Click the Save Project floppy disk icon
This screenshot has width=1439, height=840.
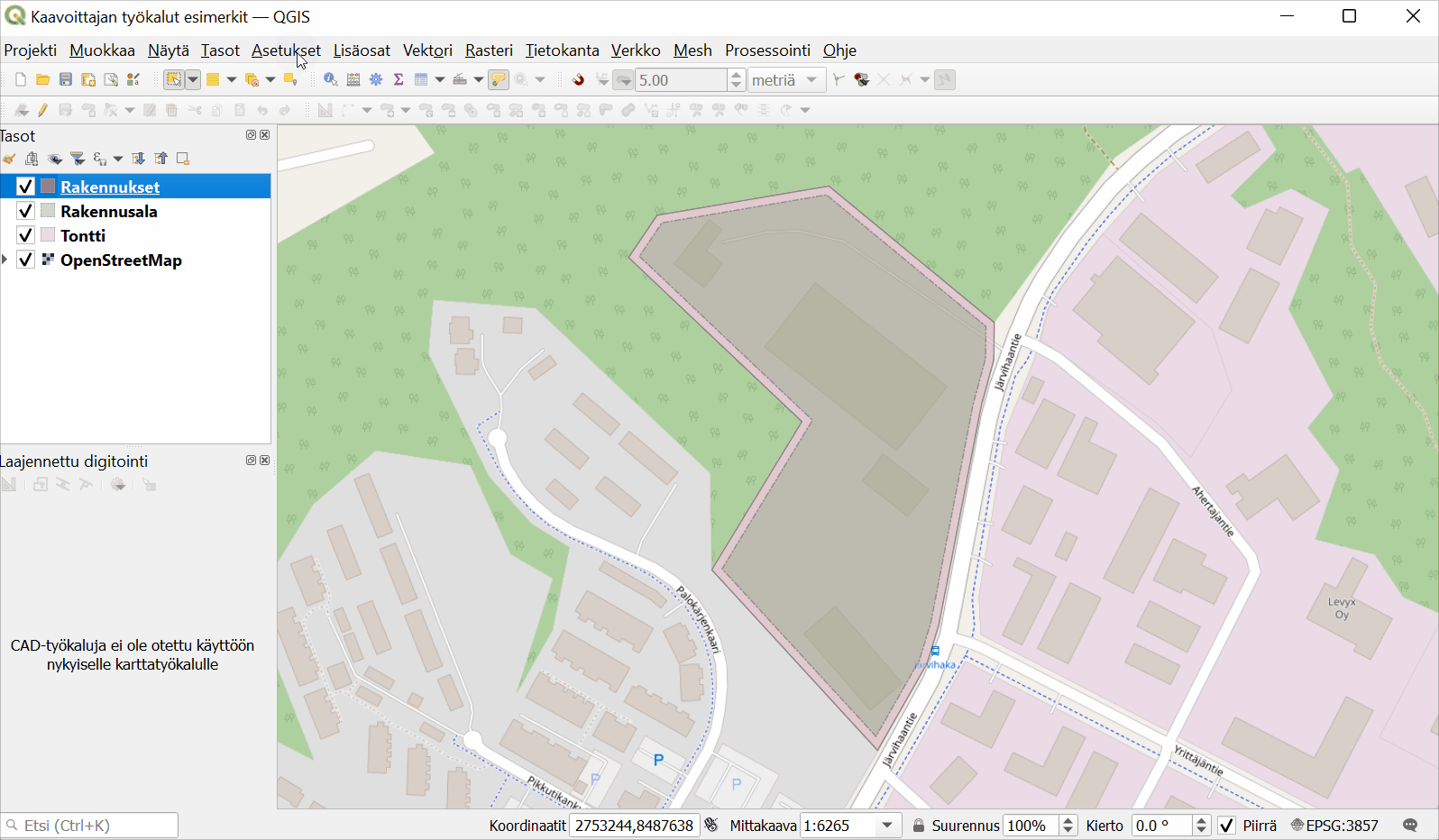coord(66,80)
